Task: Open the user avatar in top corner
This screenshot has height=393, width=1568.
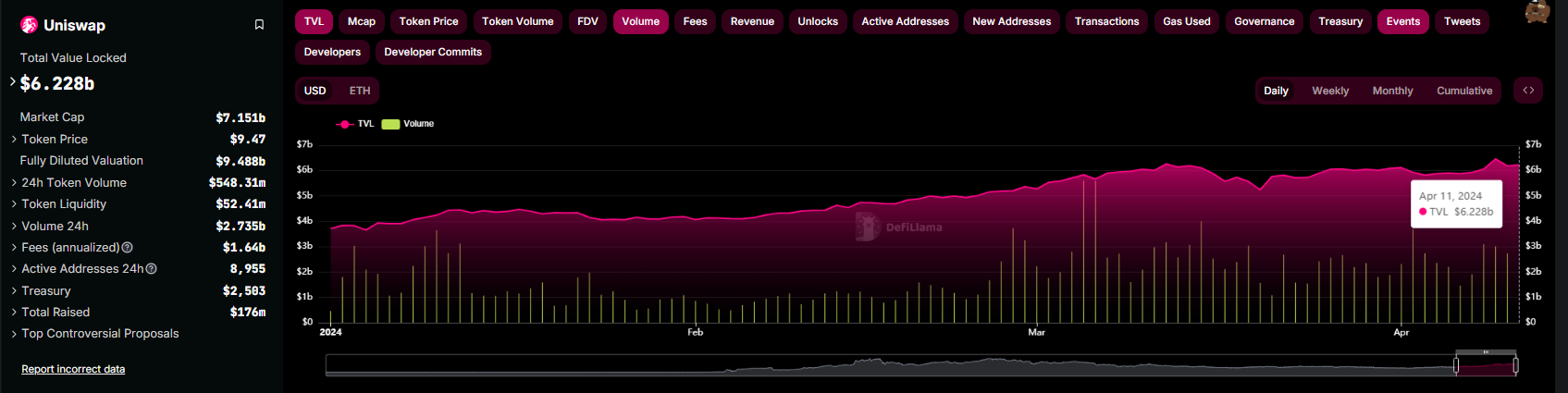Action: point(1537,12)
